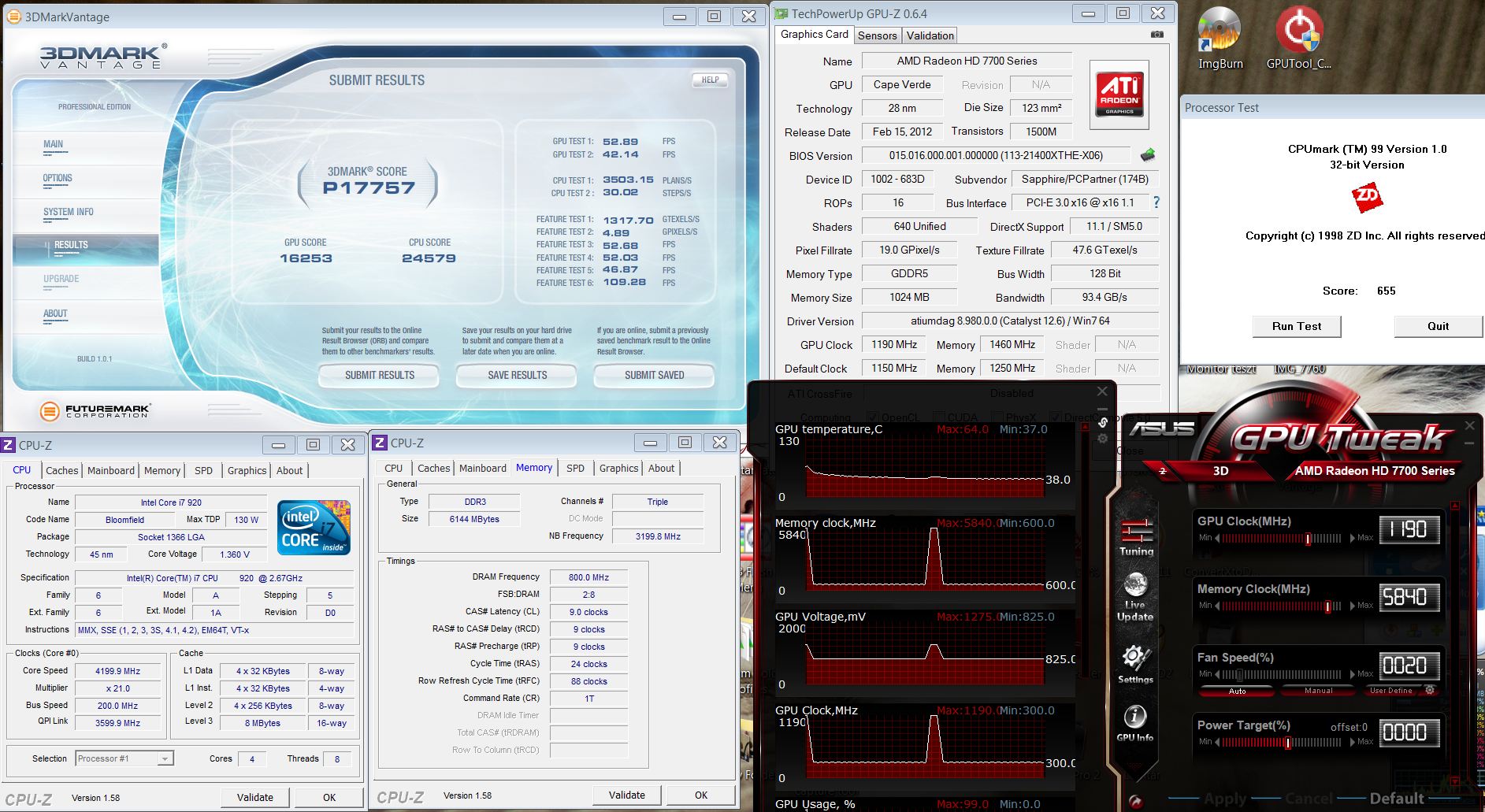Decrease Power Target with the Min arrow
This screenshot has height=812, width=1485.
(x=1217, y=742)
